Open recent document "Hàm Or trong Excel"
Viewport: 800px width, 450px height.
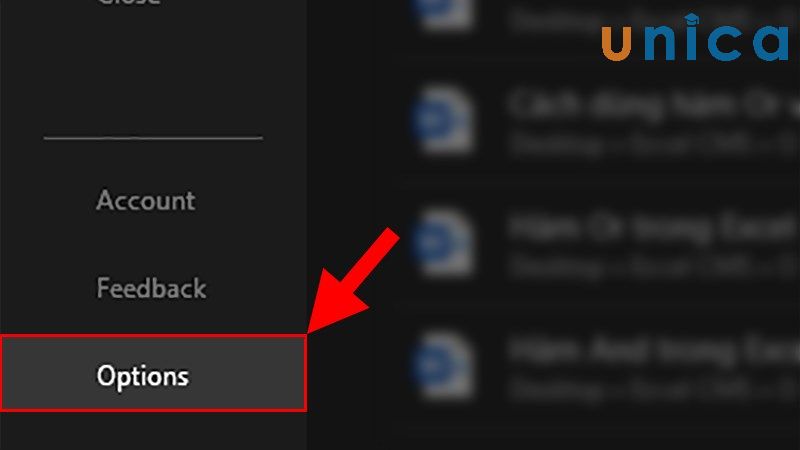(x=653, y=228)
